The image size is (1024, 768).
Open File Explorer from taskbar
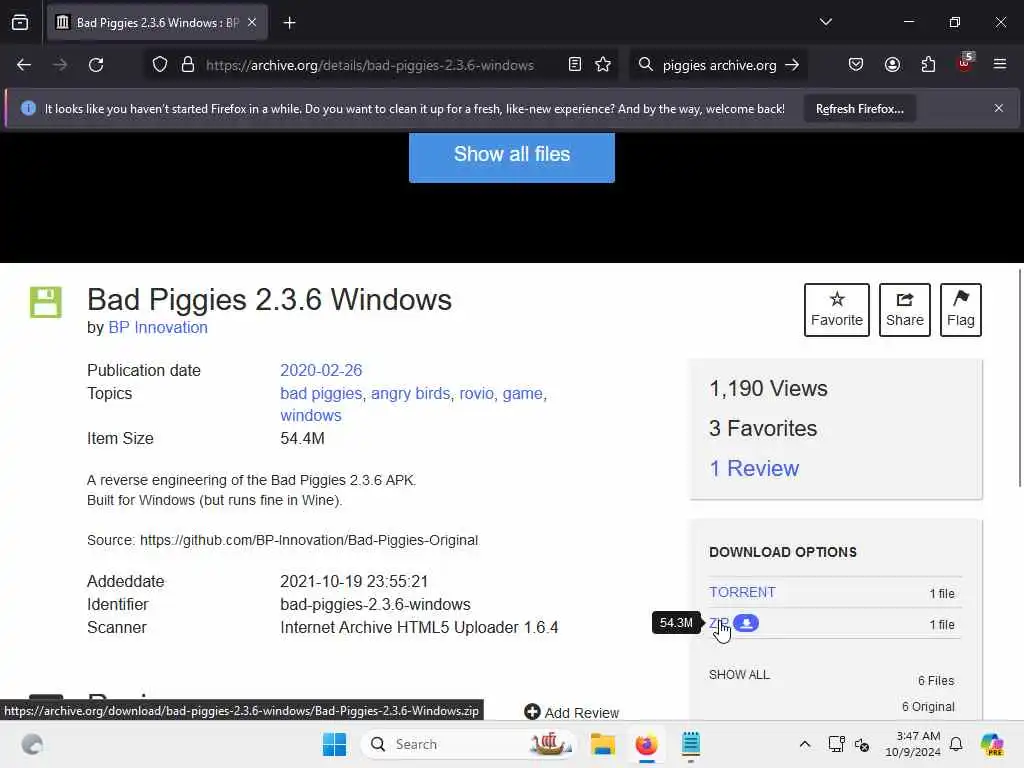(602, 744)
